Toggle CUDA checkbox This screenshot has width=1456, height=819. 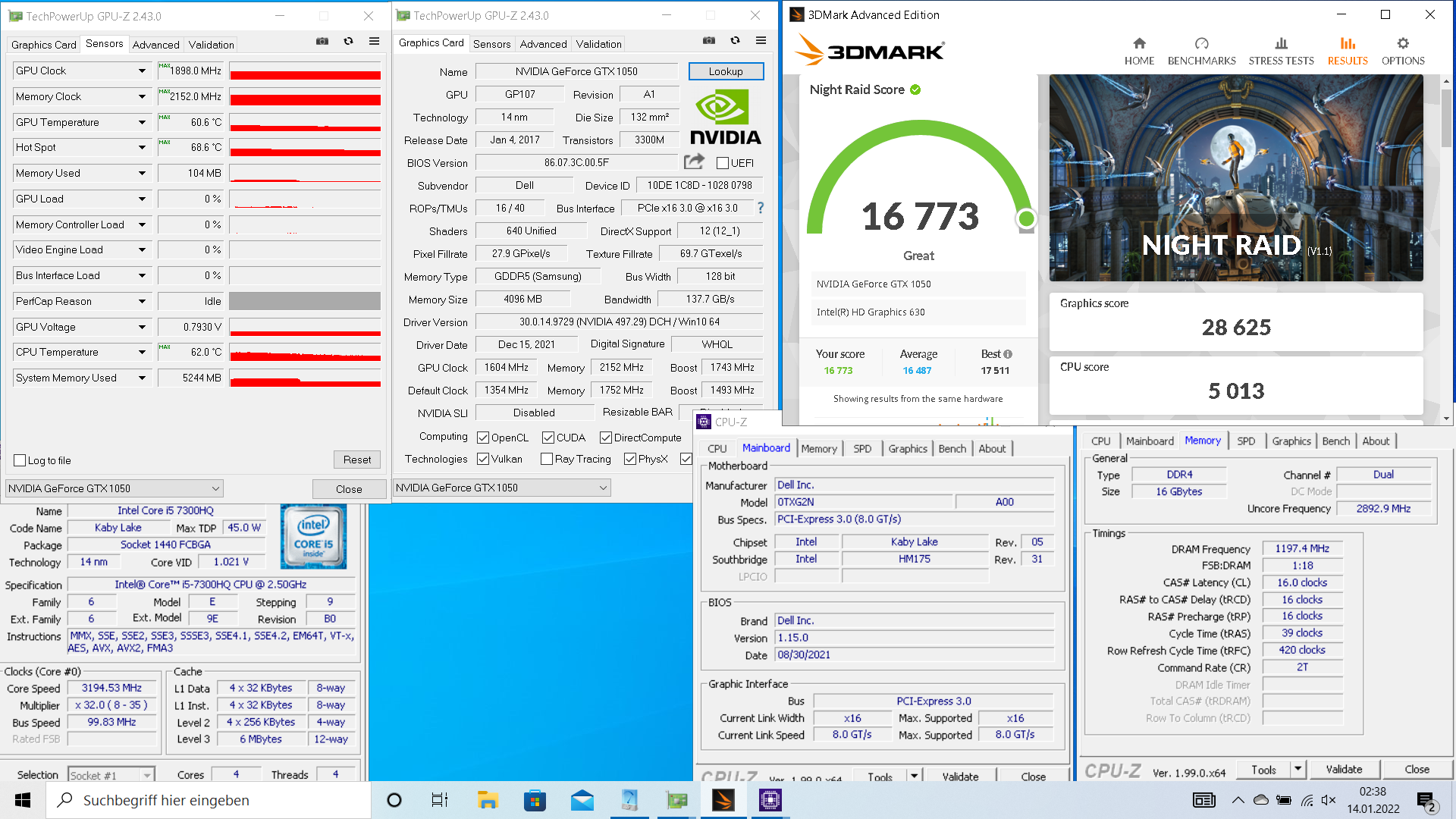[x=548, y=438]
